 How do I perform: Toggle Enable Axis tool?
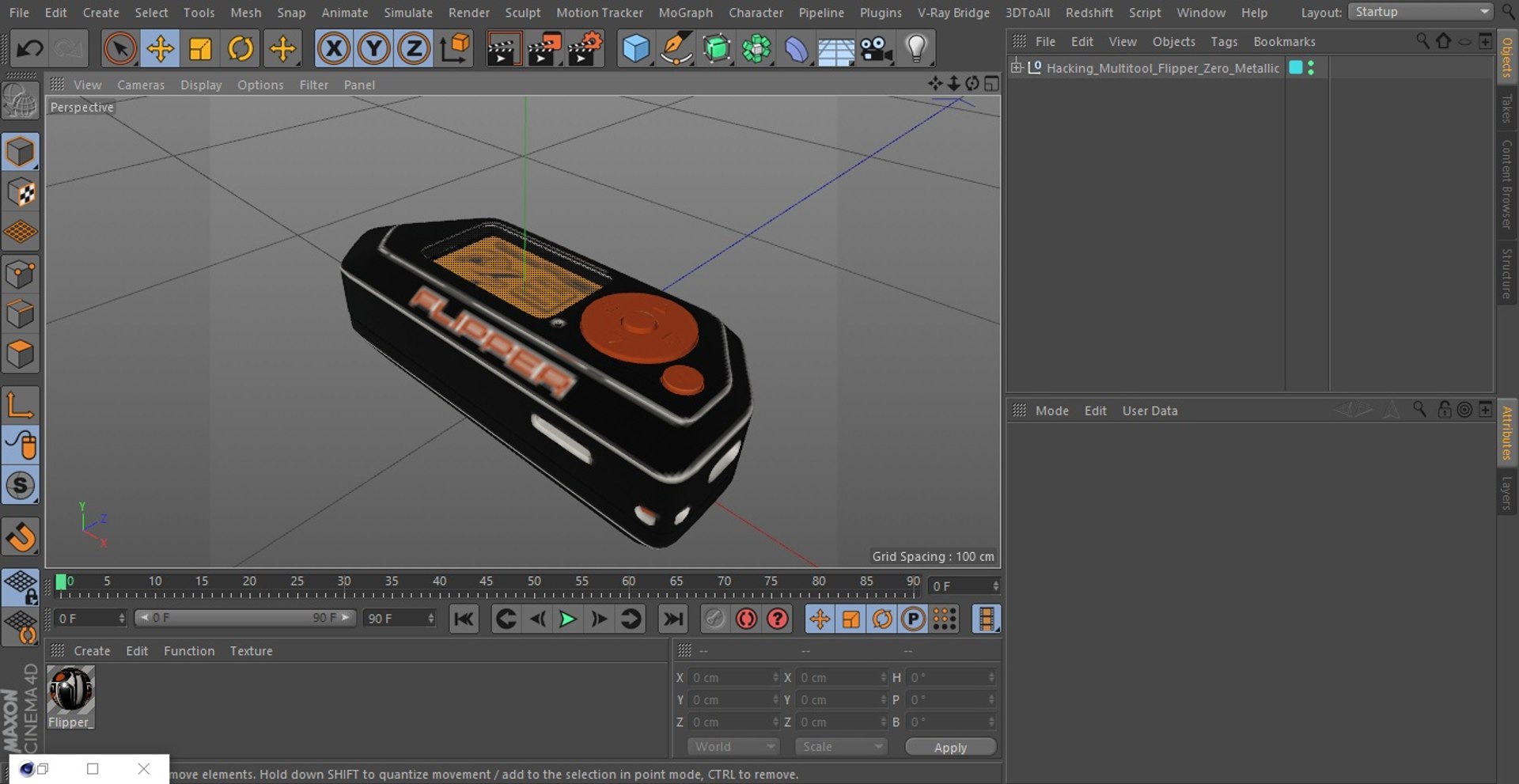(x=20, y=405)
